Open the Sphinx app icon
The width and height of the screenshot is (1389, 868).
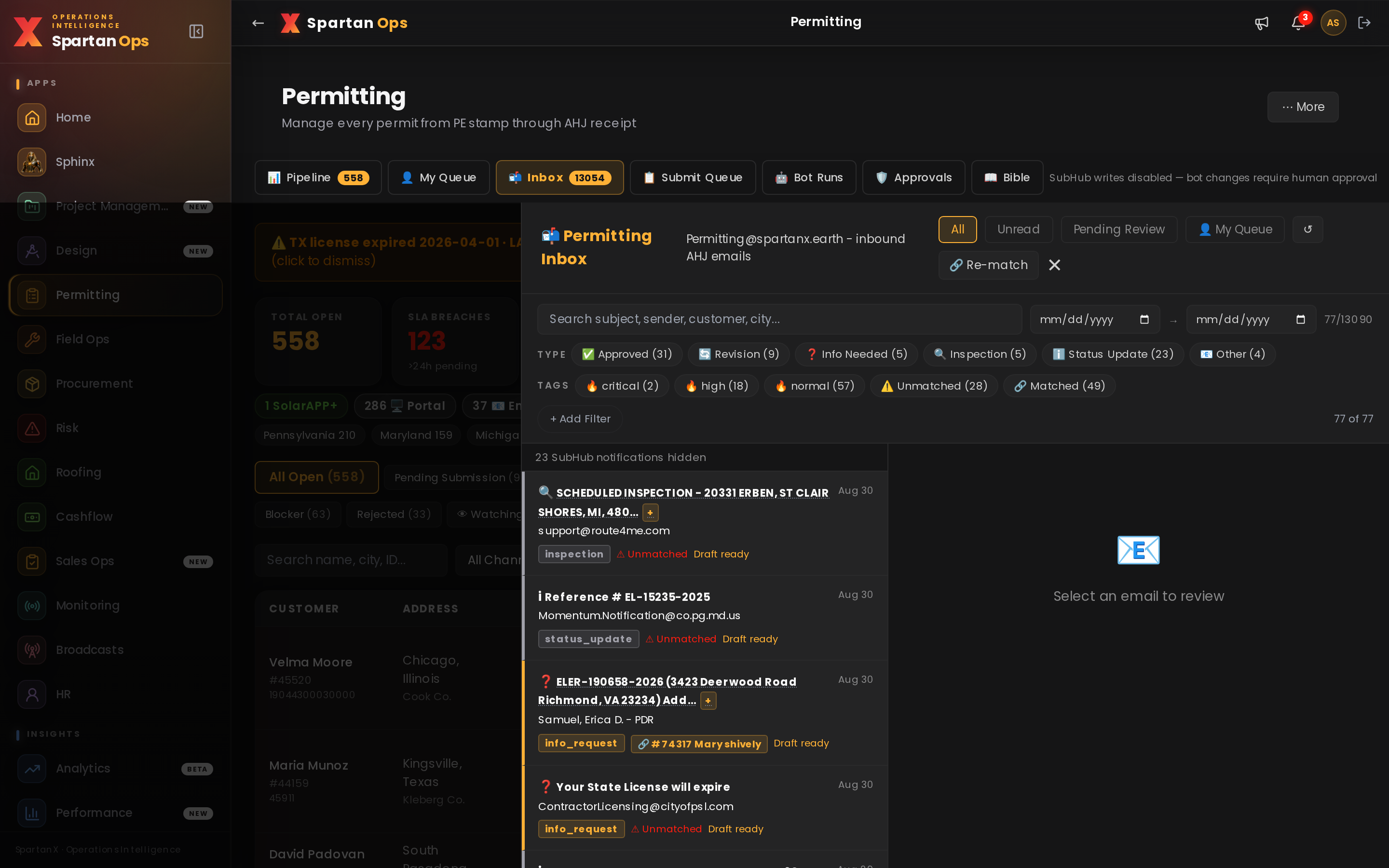(32, 162)
